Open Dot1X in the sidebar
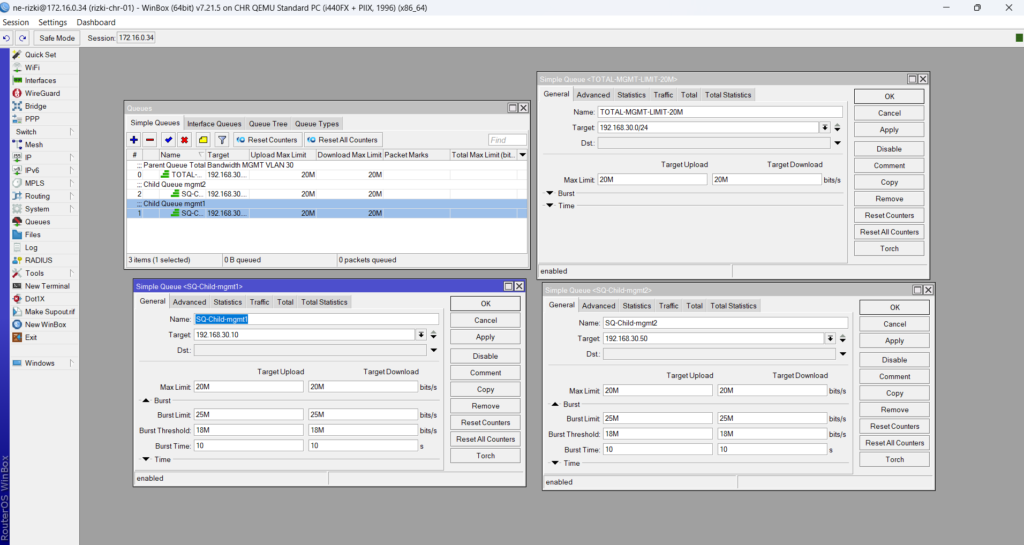This screenshot has height=545, width=1024. [35, 299]
